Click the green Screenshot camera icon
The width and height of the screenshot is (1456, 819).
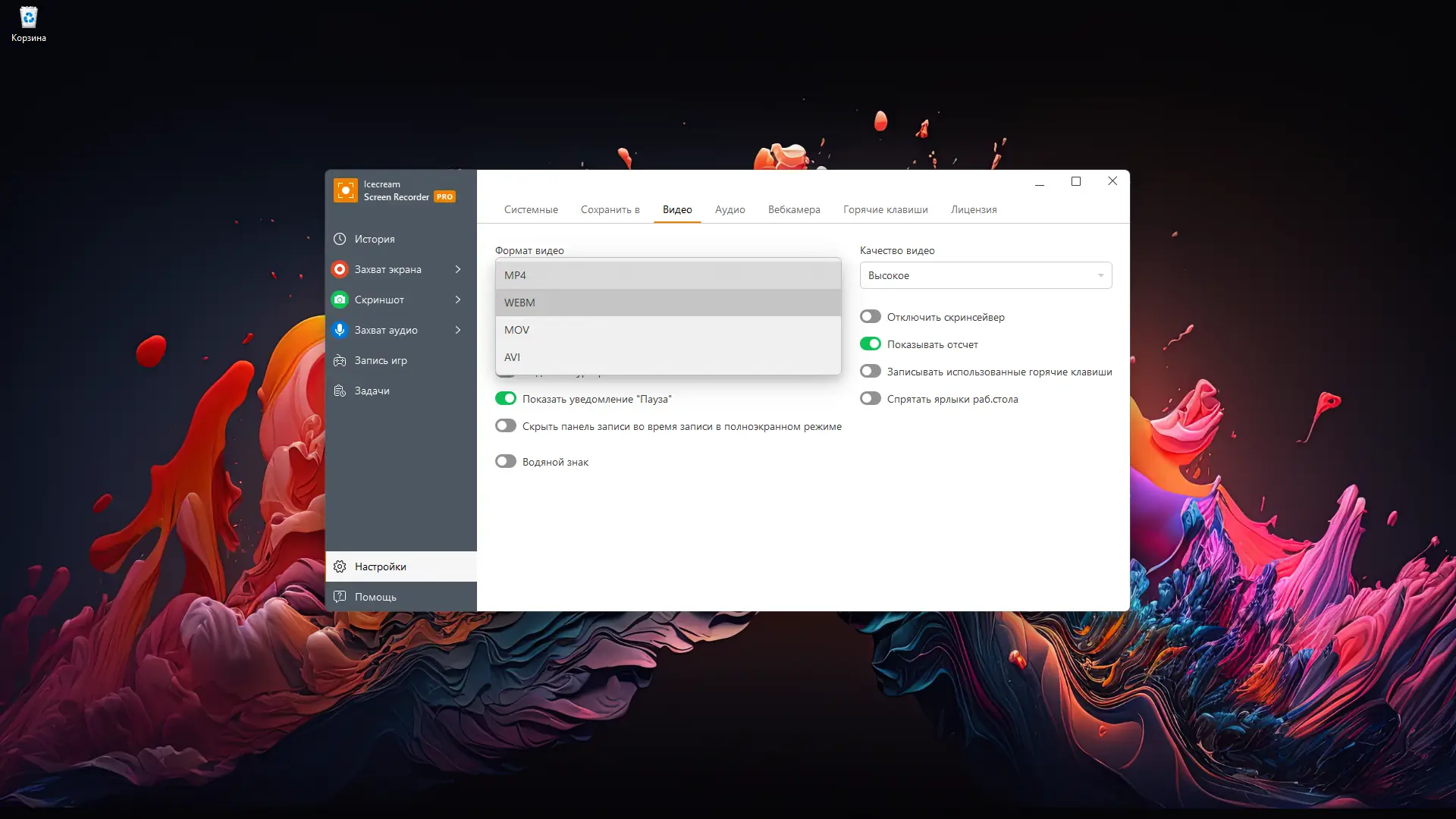(x=340, y=300)
